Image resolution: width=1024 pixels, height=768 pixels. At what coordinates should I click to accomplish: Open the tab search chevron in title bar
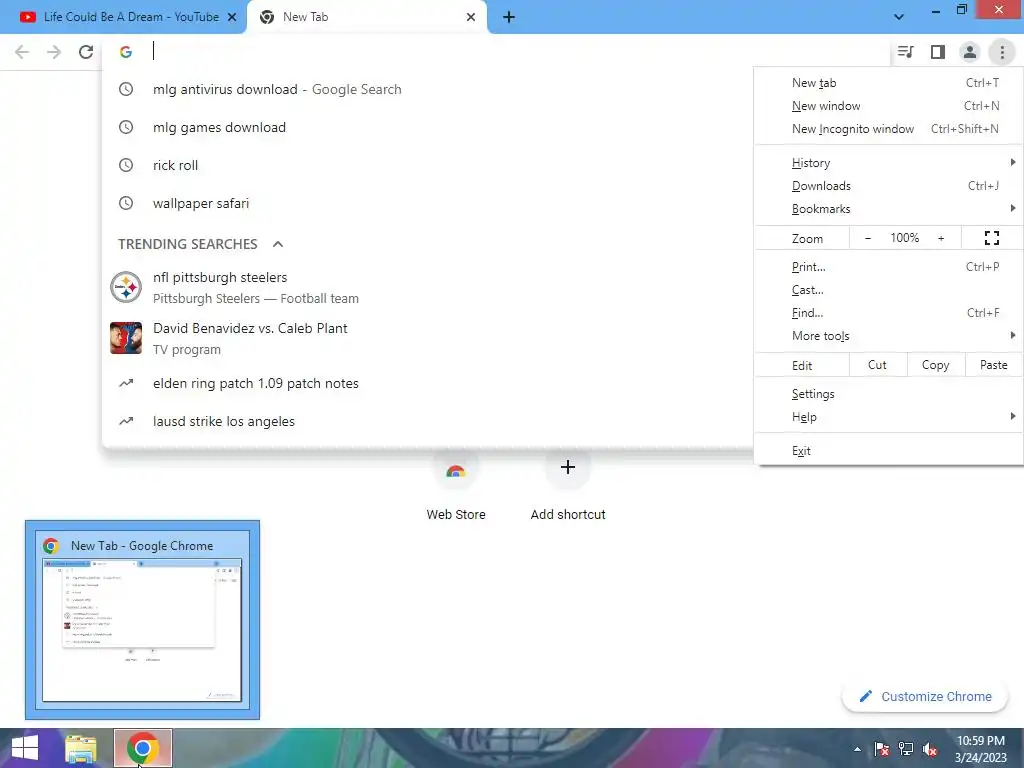point(899,17)
